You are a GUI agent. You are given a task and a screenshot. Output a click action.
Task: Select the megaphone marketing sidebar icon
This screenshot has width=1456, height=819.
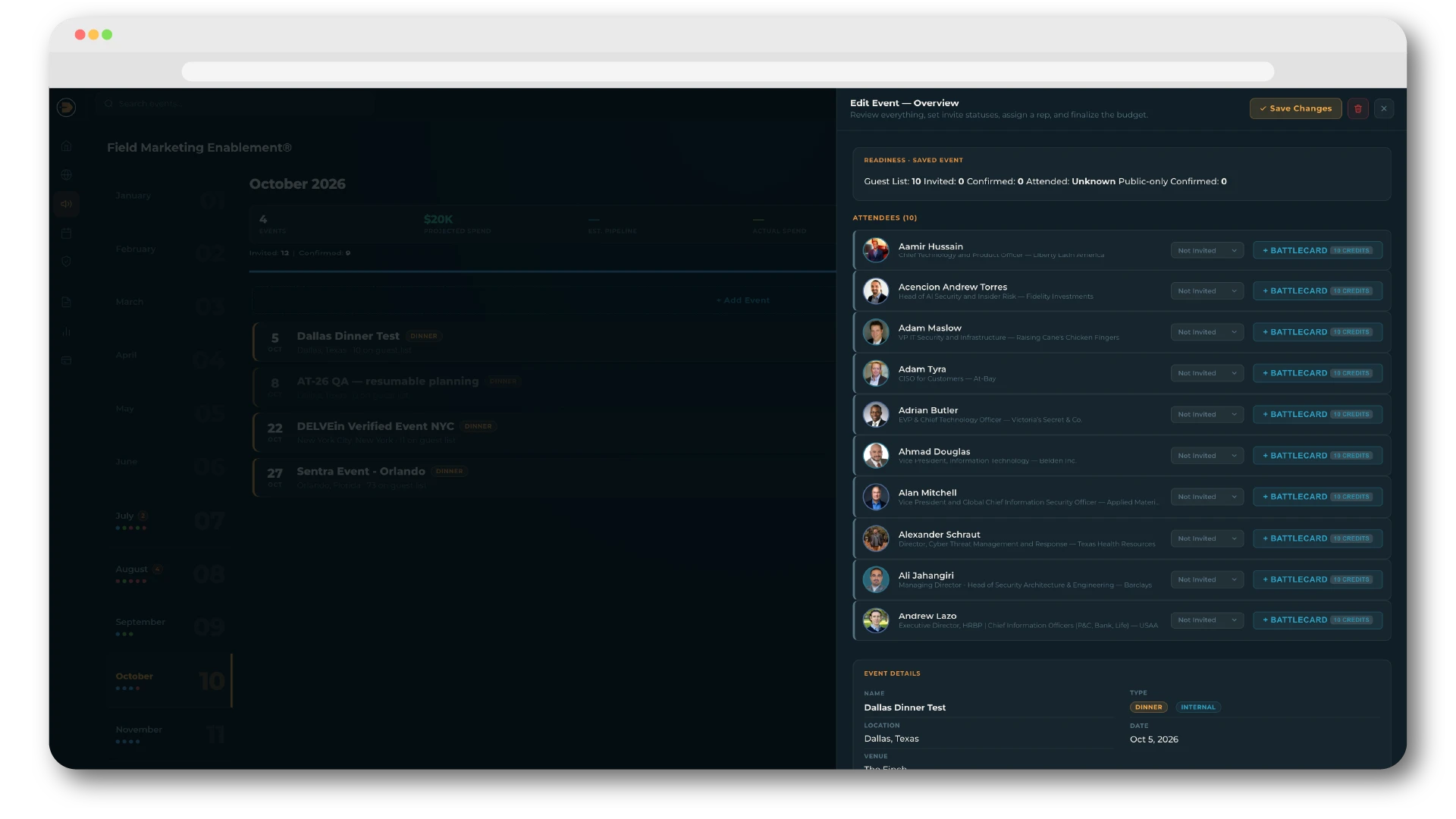pyautogui.click(x=67, y=204)
